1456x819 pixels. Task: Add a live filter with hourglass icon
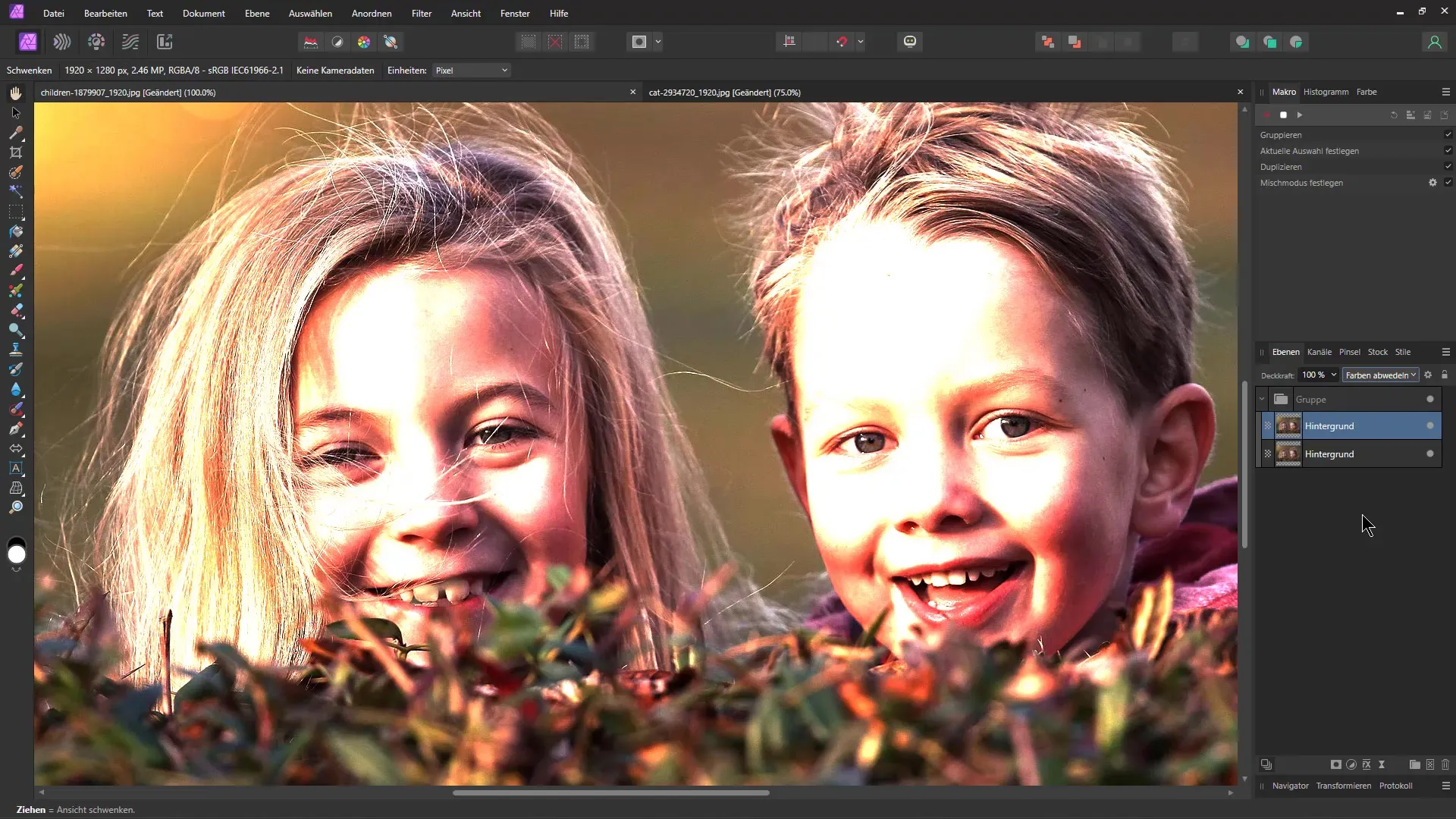click(1382, 764)
